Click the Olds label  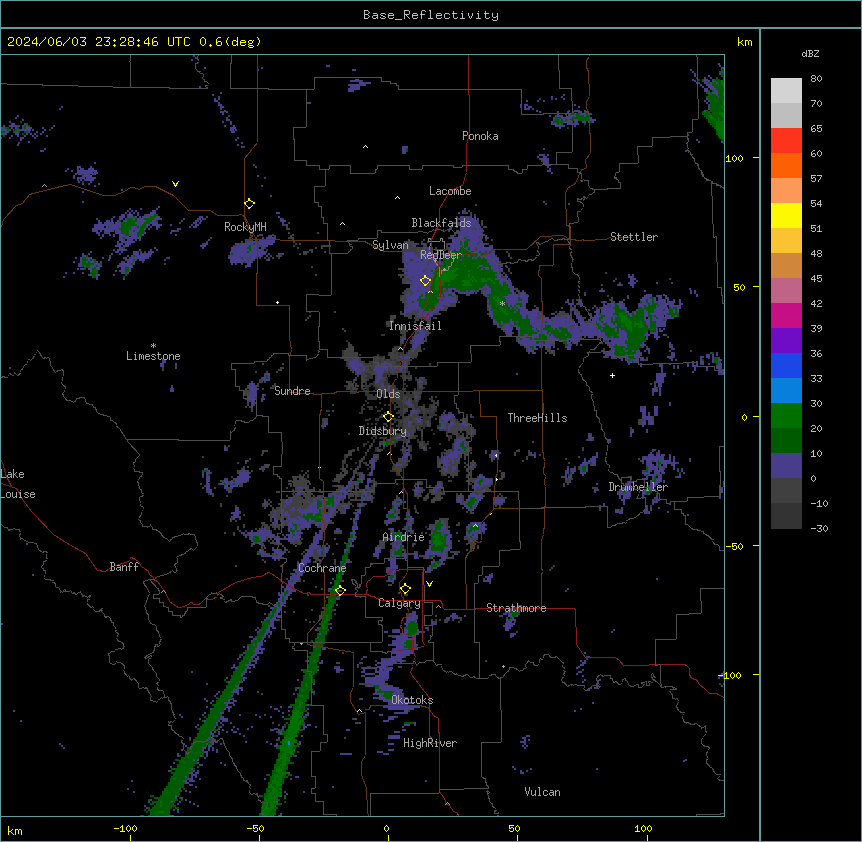[x=388, y=394]
